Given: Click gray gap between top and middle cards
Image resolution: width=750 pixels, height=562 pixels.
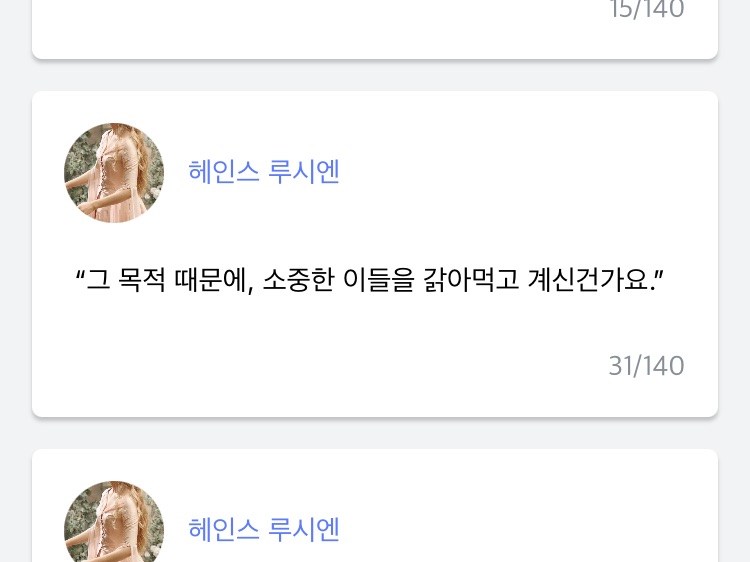Looking at the screenshot, I should pyautogui.click(x=375, y=75).
